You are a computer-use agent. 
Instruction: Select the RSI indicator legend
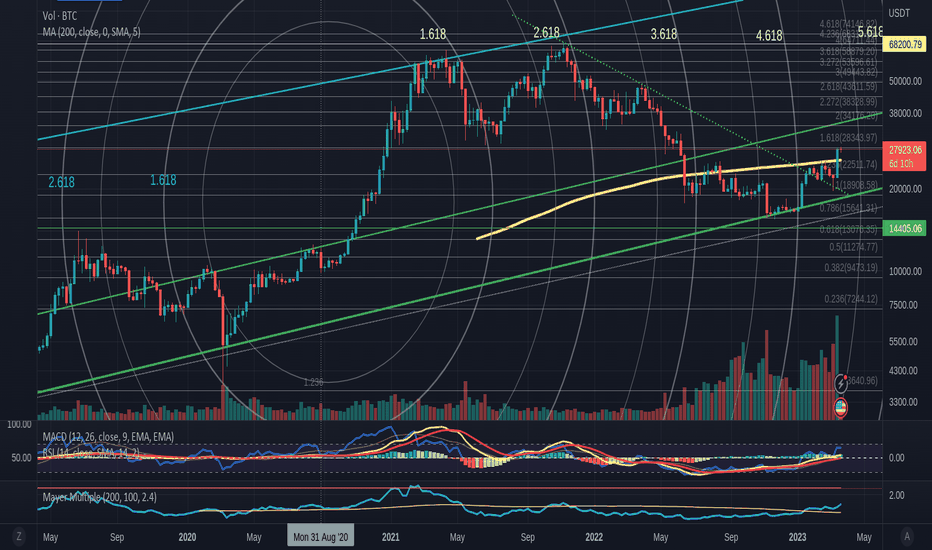coord(91,453)
